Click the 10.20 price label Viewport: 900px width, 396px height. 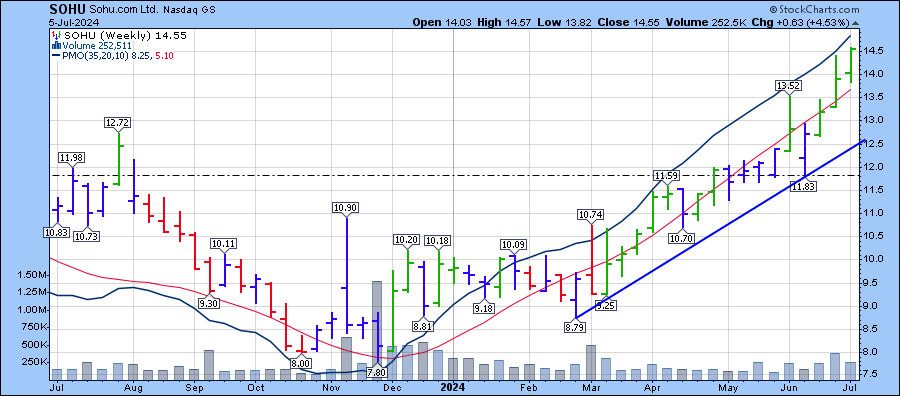(406, 239)
